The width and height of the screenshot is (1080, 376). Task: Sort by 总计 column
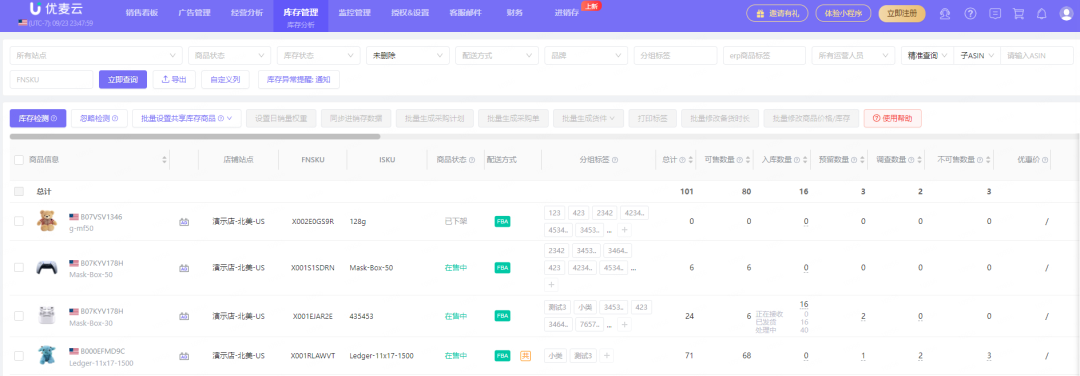coord(691,160)
